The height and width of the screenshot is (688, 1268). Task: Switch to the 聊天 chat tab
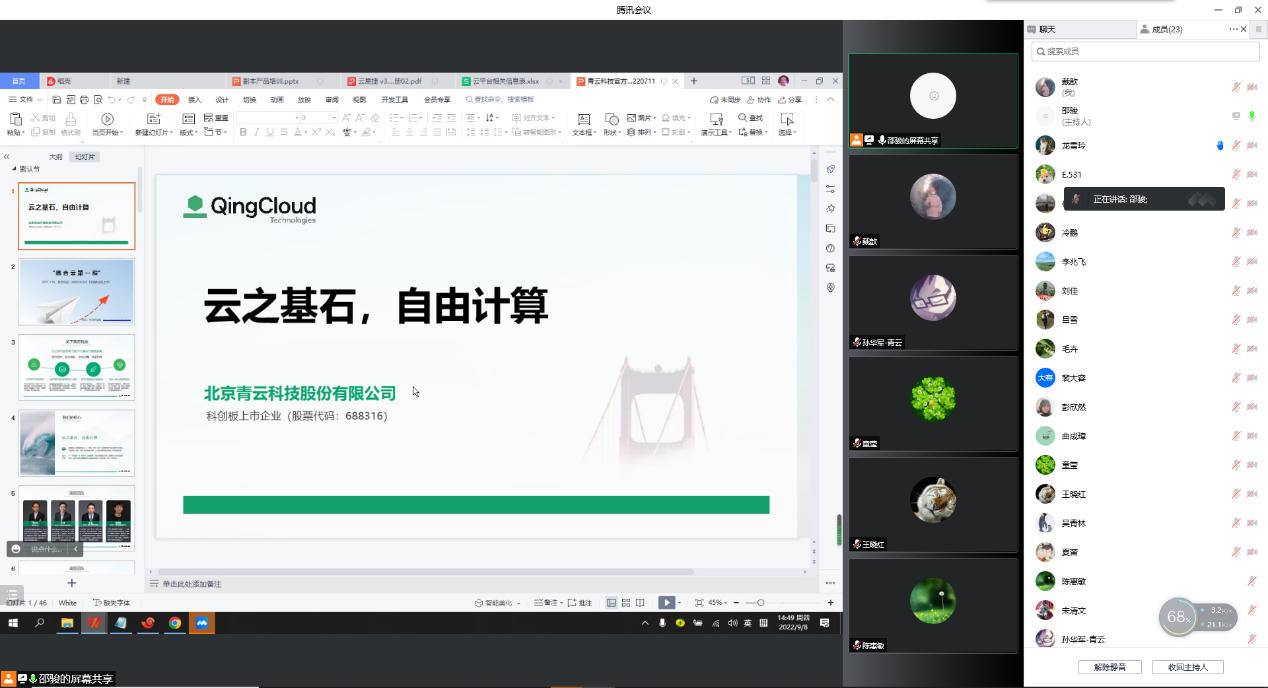1046,30
